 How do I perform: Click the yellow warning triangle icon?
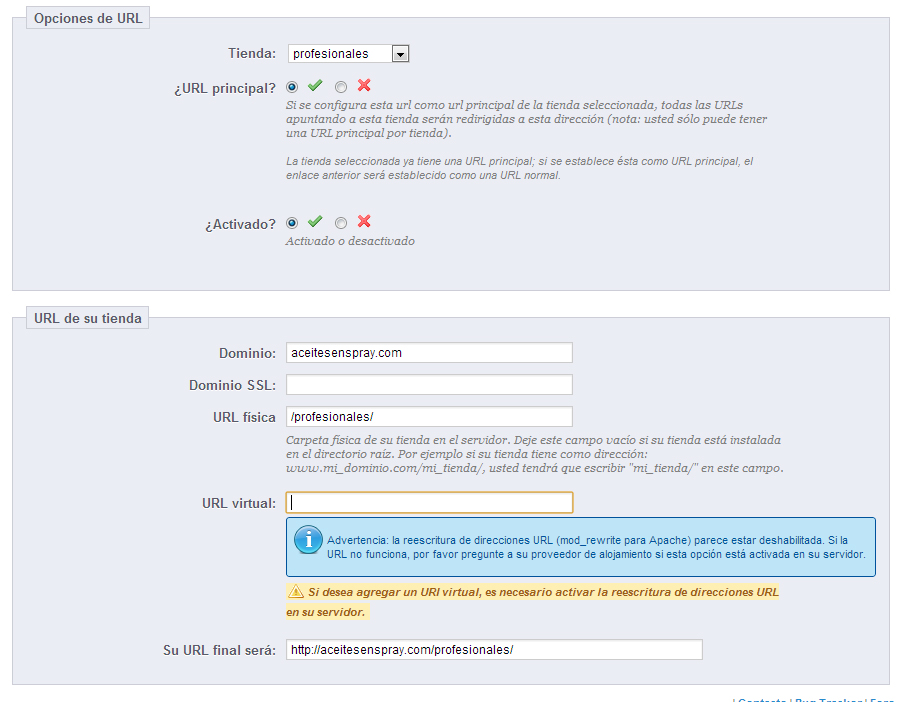[296, 592]
